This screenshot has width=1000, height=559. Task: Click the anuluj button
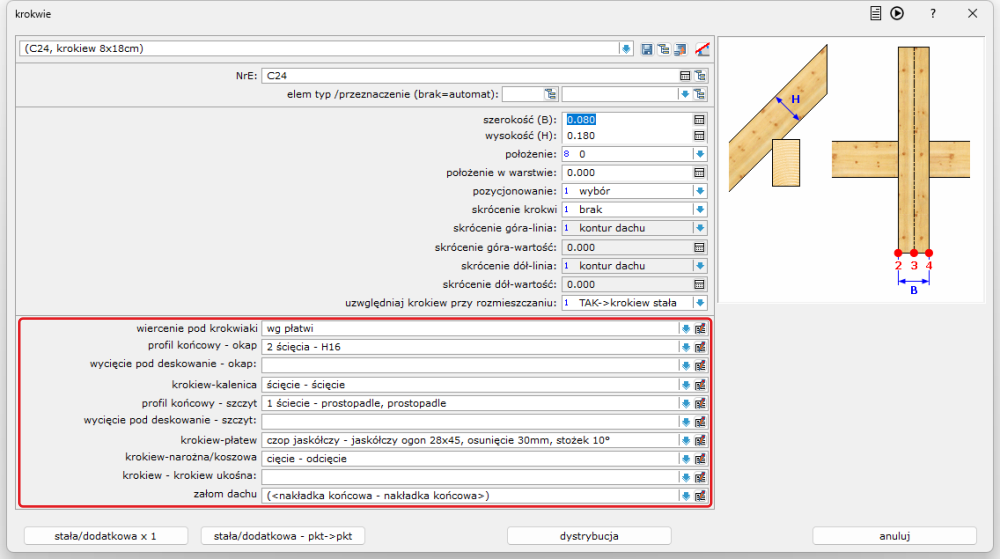[894, 535]
